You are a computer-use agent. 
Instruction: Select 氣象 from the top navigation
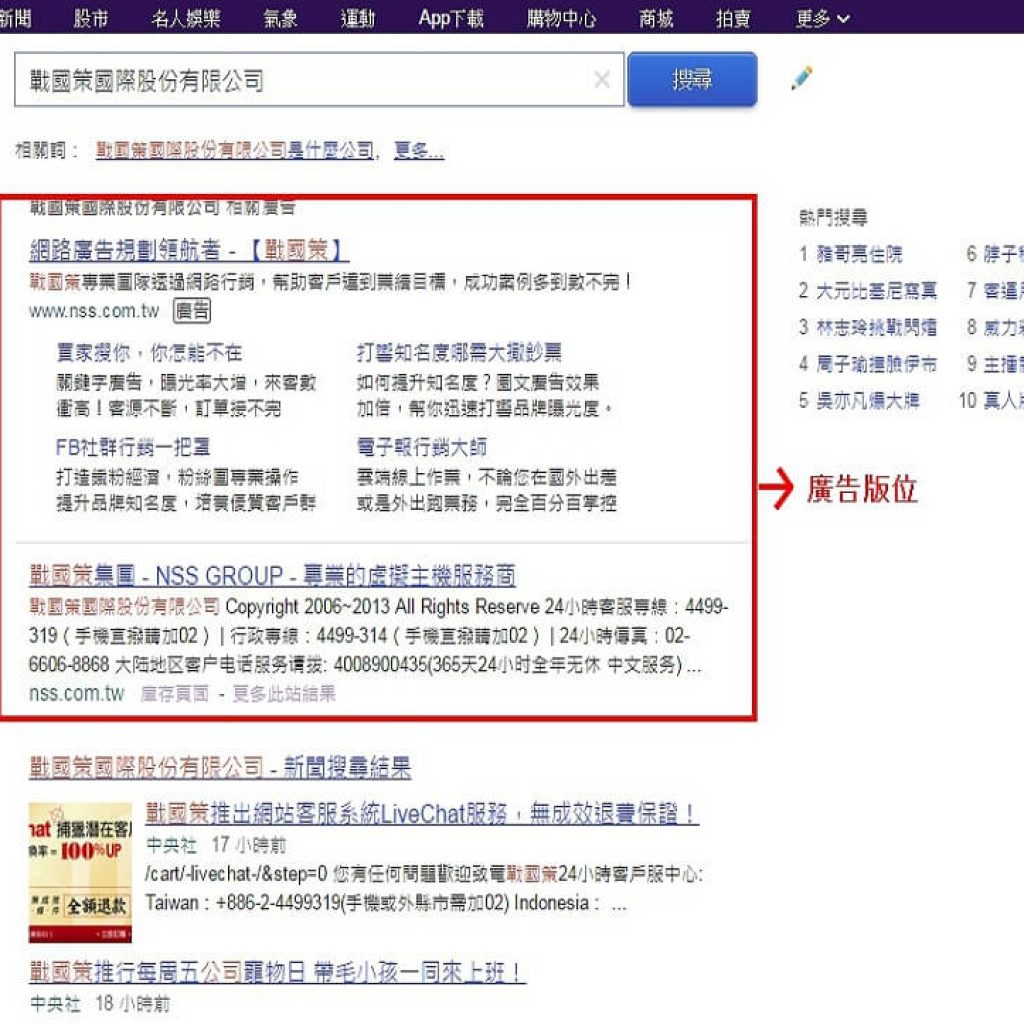[x=280, y=18]
